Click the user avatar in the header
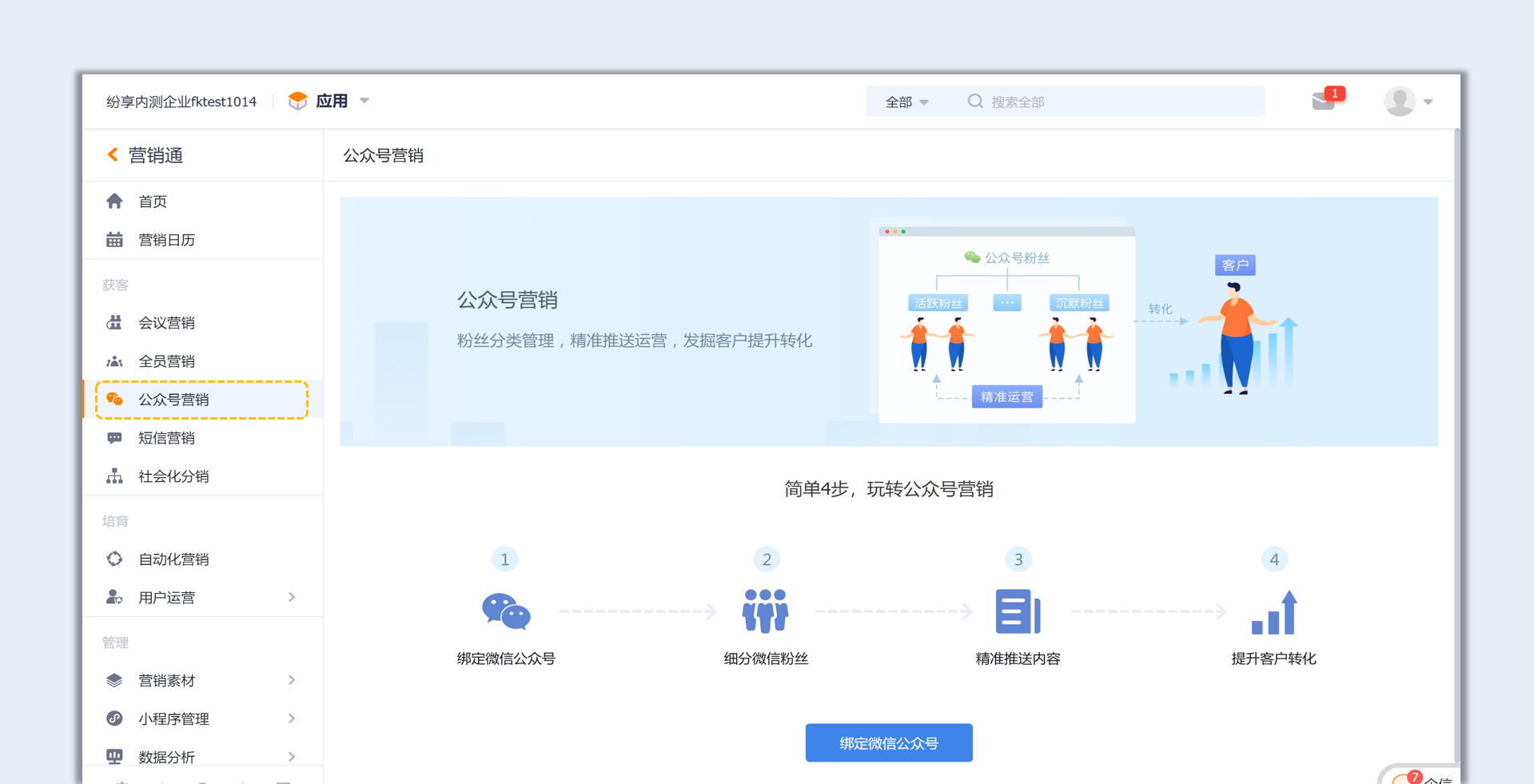Viewport: 1534px width, 784px height. coord(1400,101)
